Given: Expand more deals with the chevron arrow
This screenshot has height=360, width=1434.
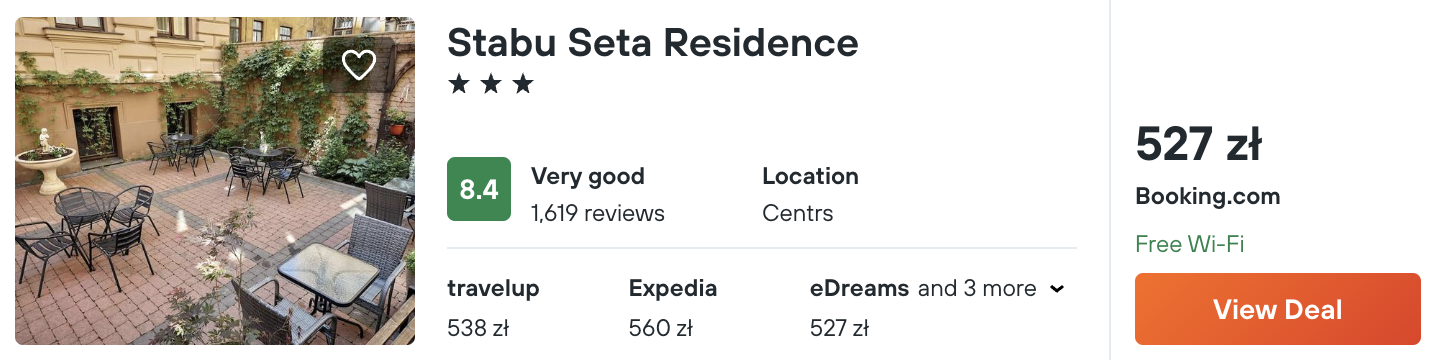Looking at the screenshot, I should point(1056,289).
